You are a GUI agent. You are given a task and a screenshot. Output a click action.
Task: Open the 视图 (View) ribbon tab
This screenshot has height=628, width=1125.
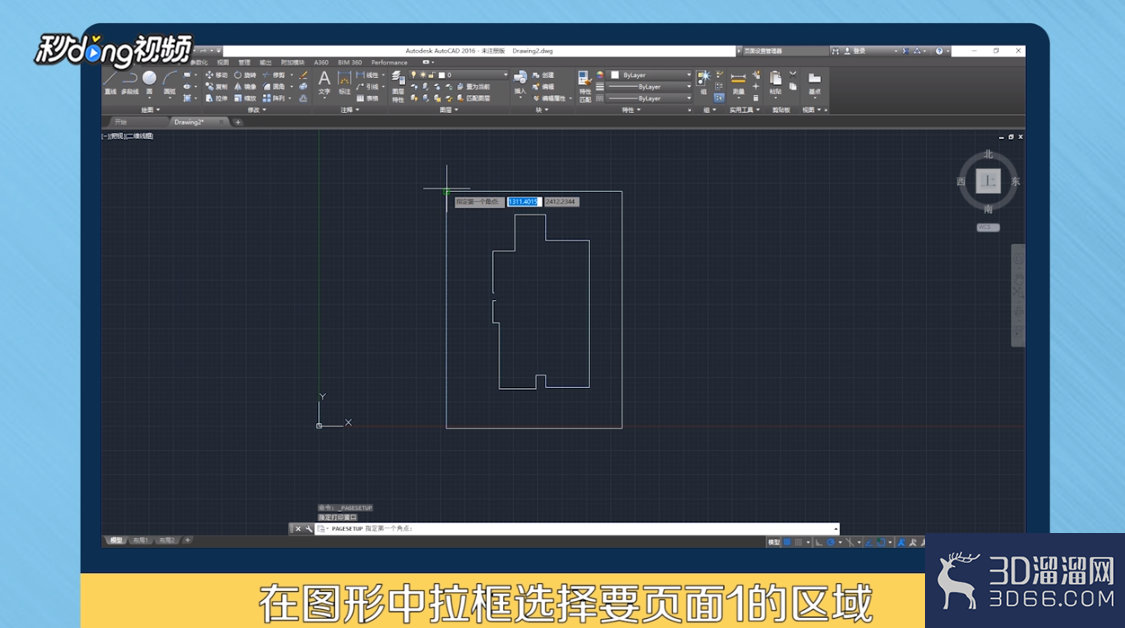223,62
